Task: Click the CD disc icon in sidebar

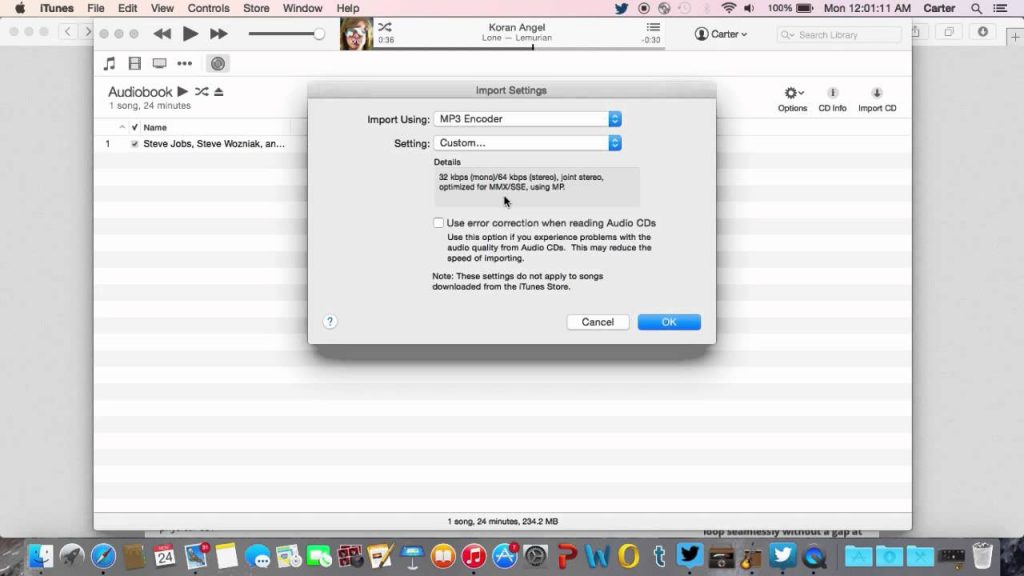Action: [x=219, y=64]
